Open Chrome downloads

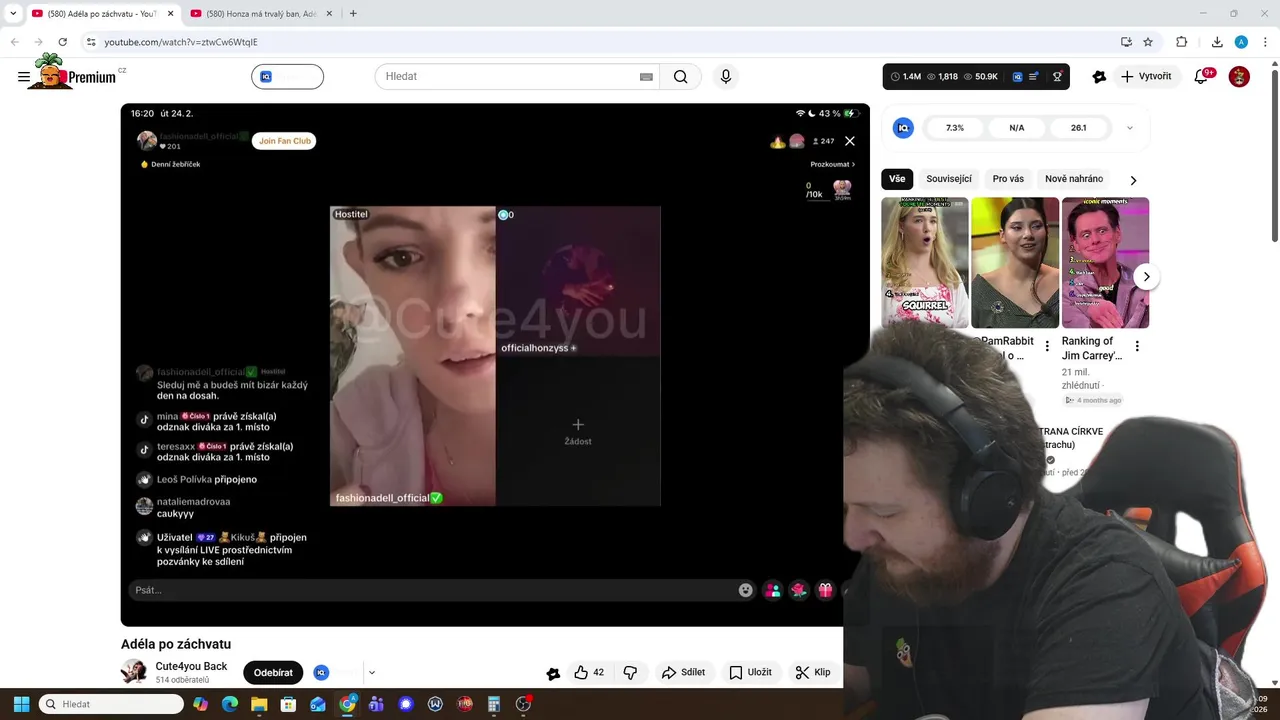[x=1217, y=42]
